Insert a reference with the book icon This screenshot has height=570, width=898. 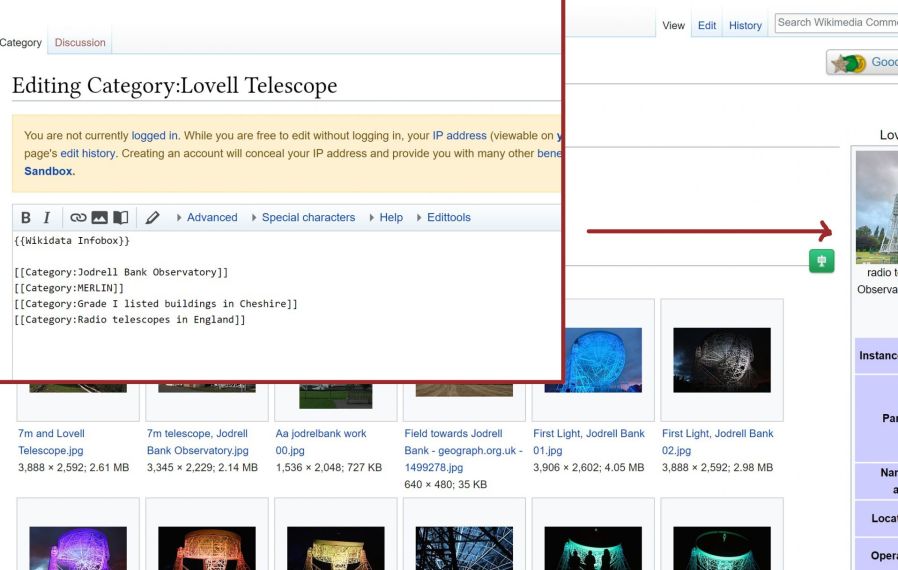coord(120,218)
